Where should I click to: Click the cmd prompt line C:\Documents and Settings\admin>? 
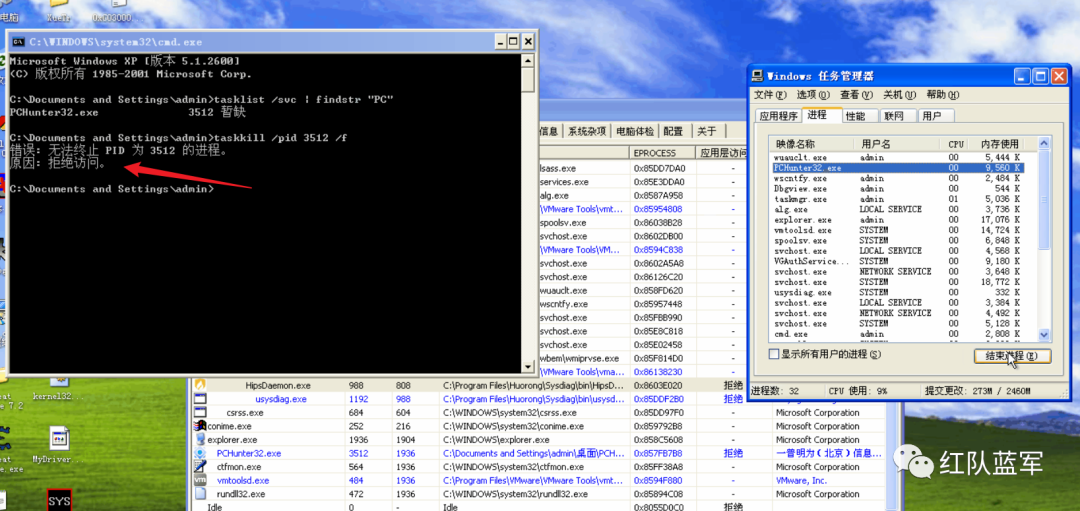[x=112, y=189]
